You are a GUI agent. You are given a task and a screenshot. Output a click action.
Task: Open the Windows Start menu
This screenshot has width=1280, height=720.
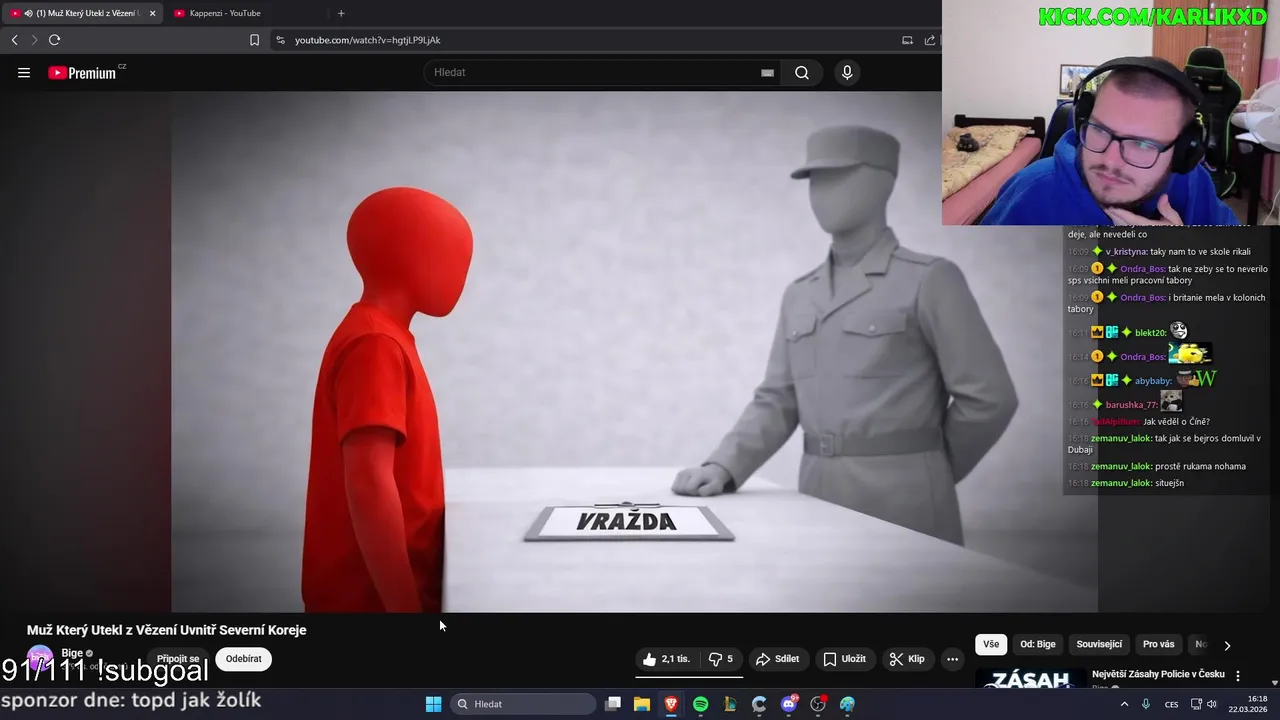[x=433, y=704]
